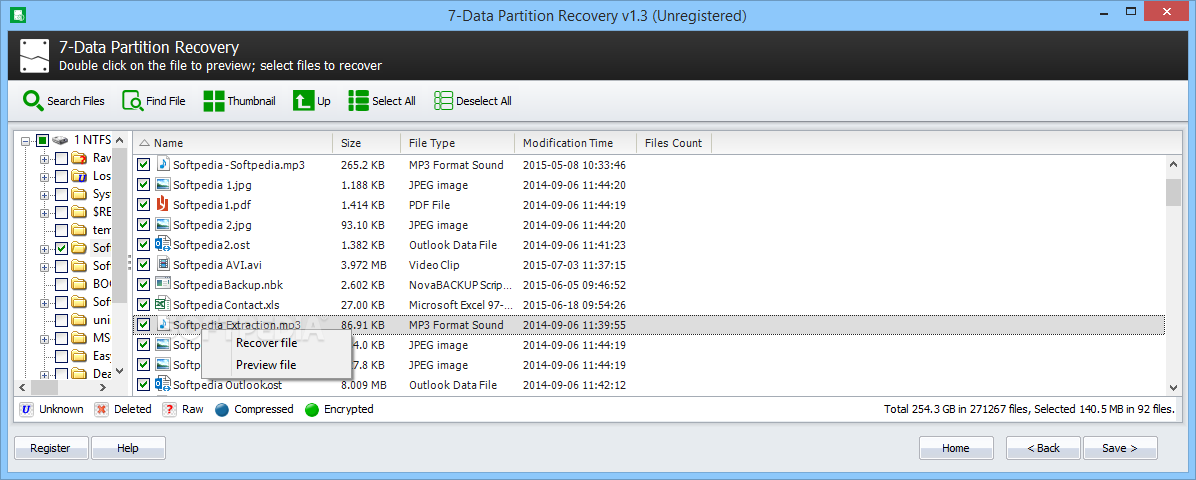Viewport: 1196px width, 480px height.
Task: Switch to Thumbnail view icon
Action: [214, 100]
